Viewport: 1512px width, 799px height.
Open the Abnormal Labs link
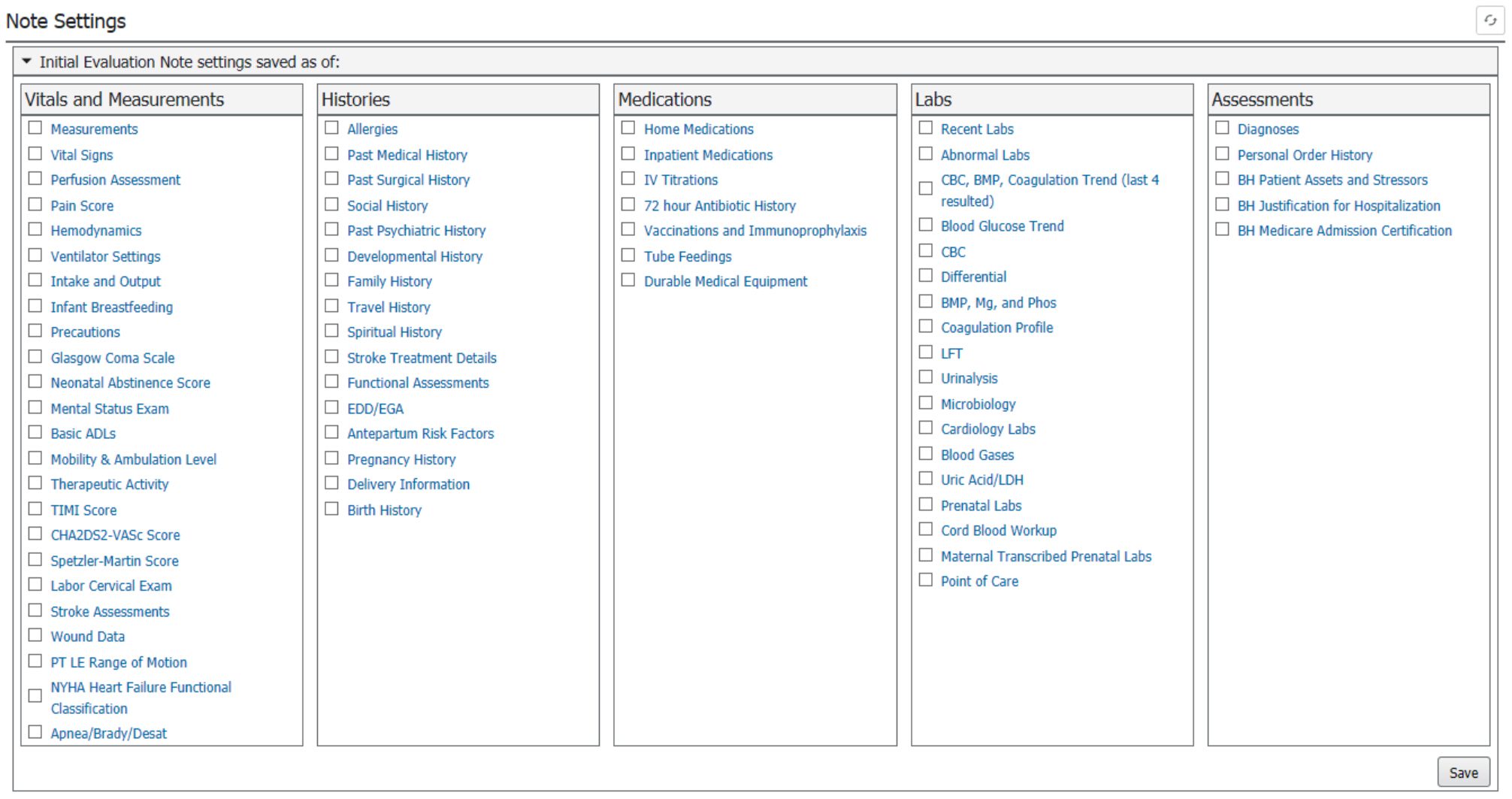pyautogui.click(x=985, y=155)
